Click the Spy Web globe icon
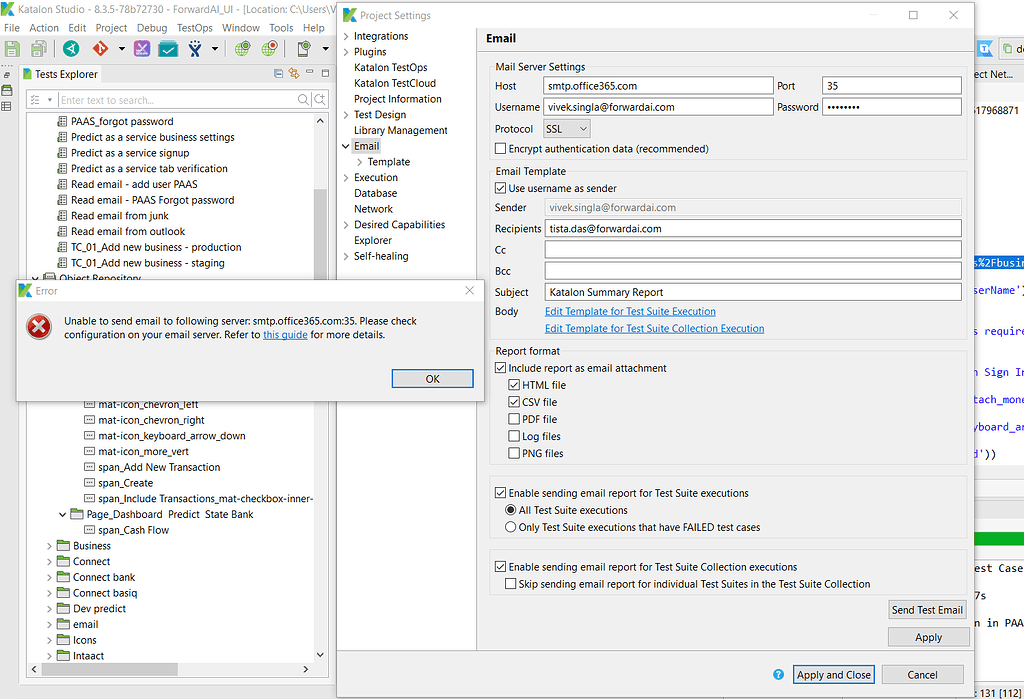The image size is (1024, 699). tap(245, 47)
